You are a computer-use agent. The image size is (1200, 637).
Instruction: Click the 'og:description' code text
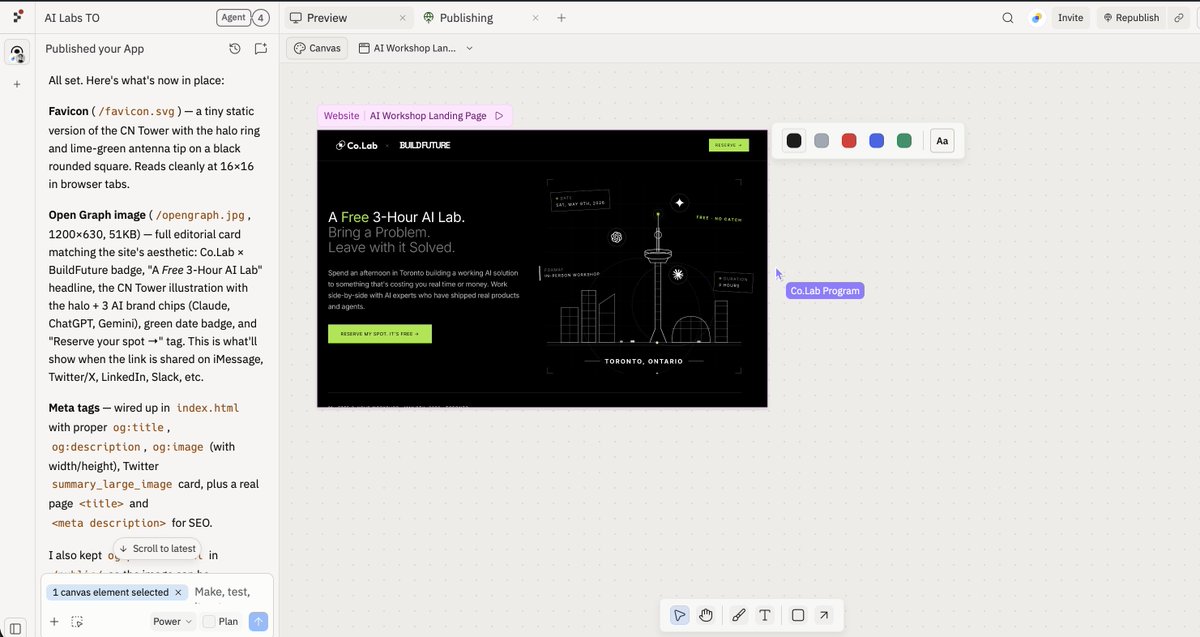pos(96,446)
